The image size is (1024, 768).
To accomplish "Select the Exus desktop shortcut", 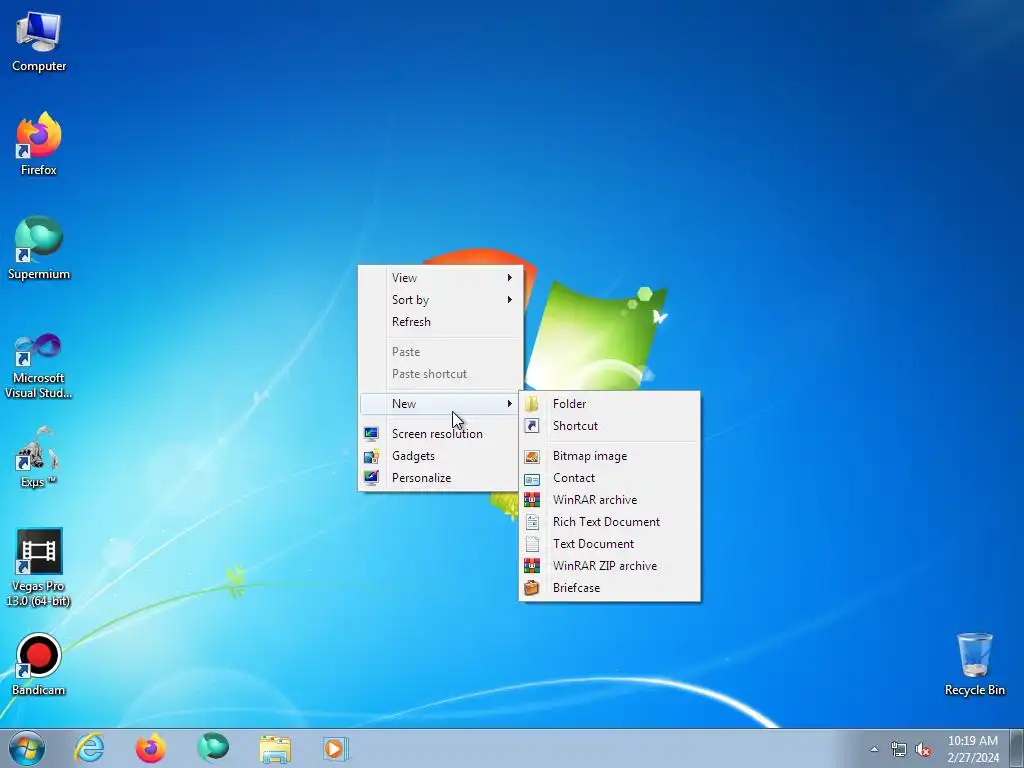I will [39, 456].
